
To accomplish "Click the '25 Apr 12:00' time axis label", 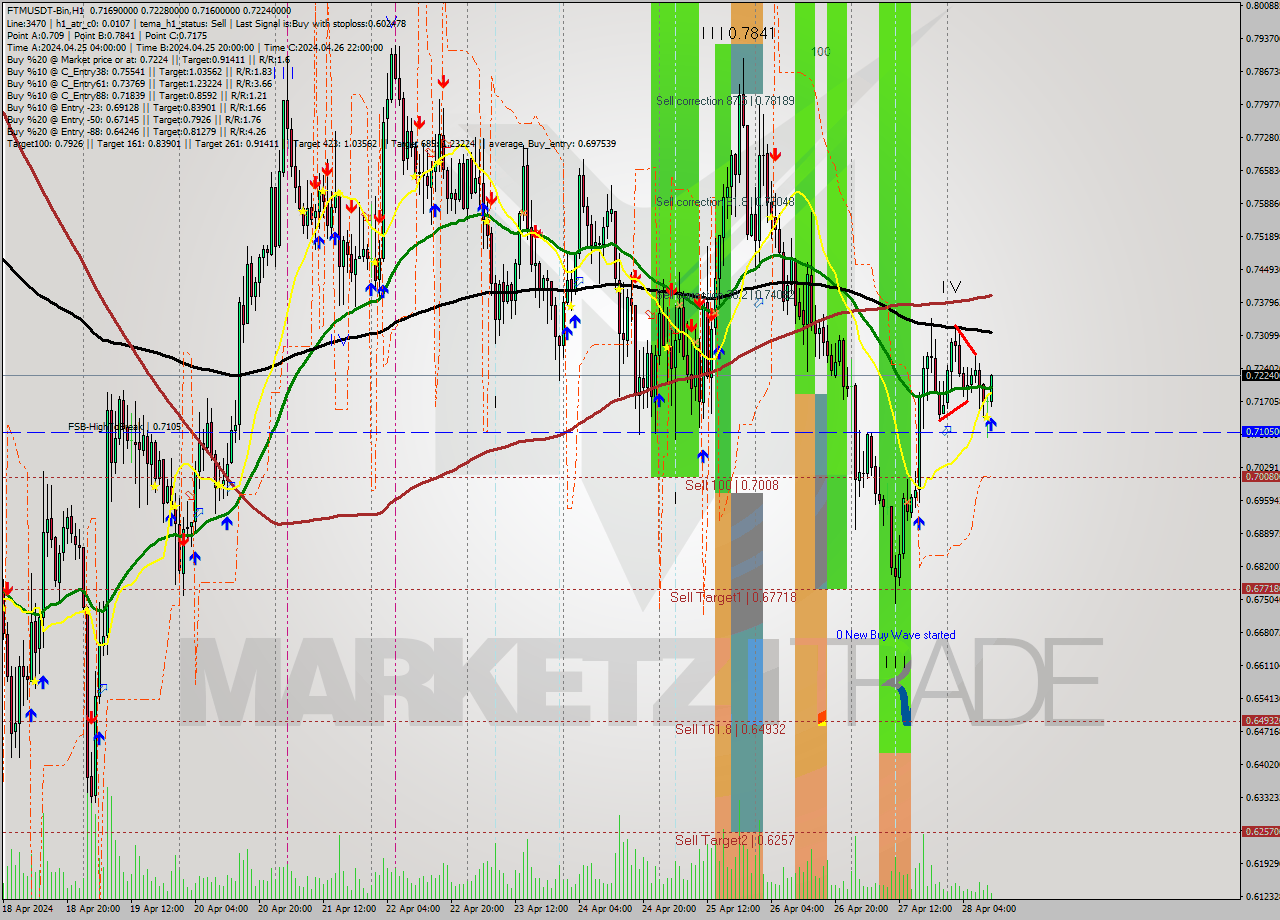I will (733, 909).
